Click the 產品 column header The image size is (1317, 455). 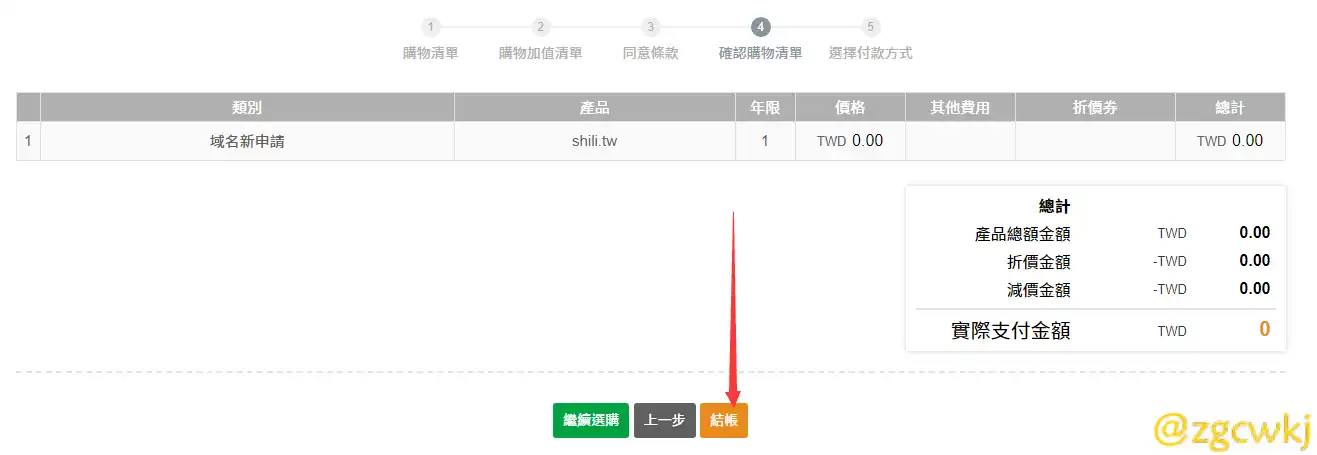(x=594, y=108)
